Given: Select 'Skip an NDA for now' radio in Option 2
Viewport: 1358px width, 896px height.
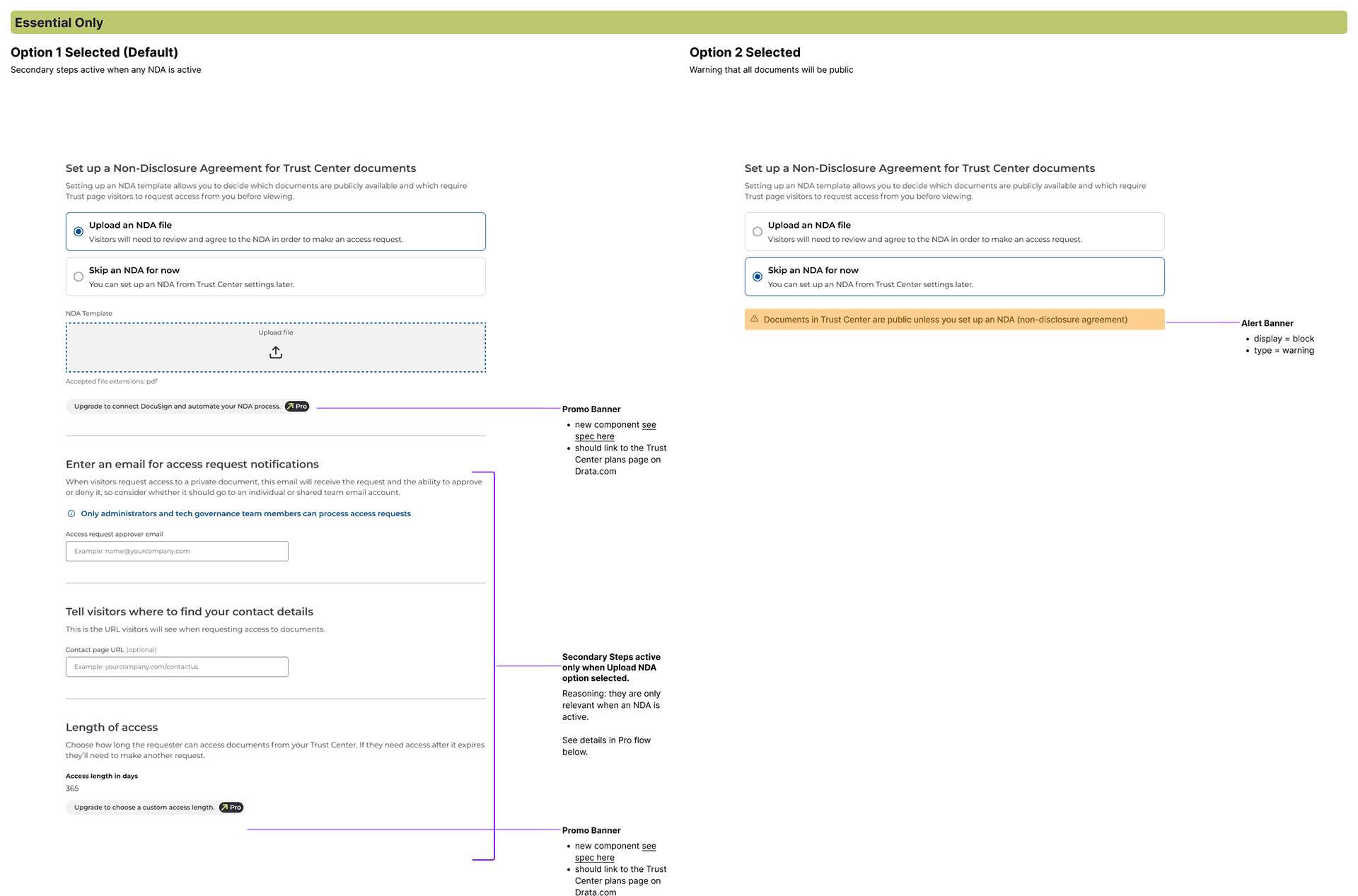Looking at the screenshot, I should pyautogui.click(x=758, y=277).
